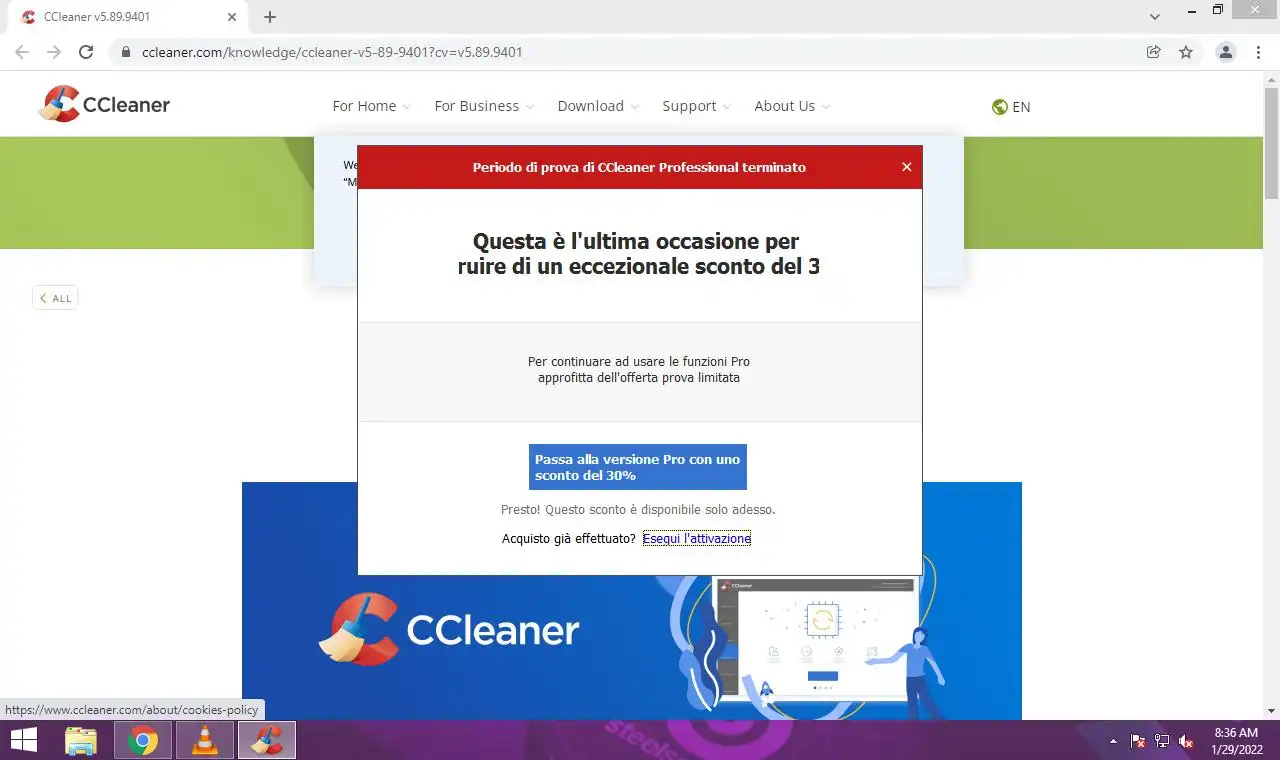
Task: Click 'Questa è l'ultima occasione' heading
Action: click(x=638, y=254)
